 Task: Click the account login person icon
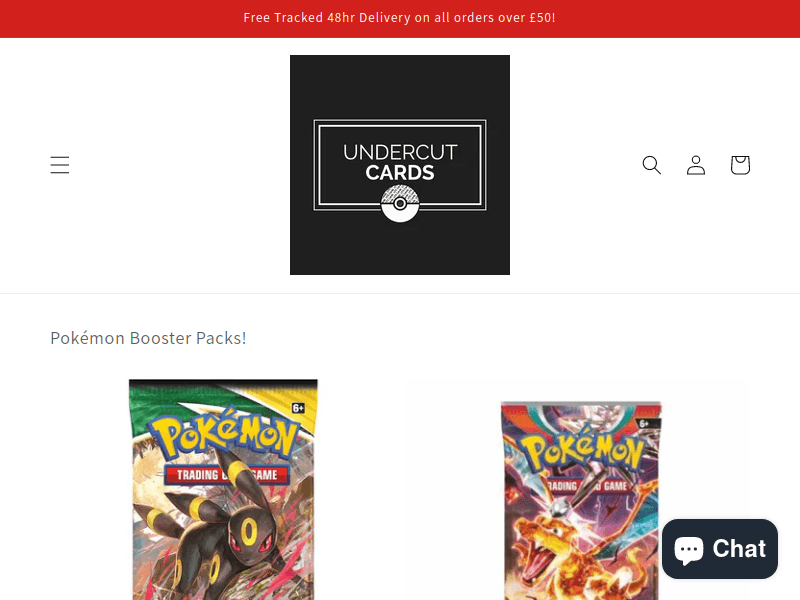click(696, 165)
